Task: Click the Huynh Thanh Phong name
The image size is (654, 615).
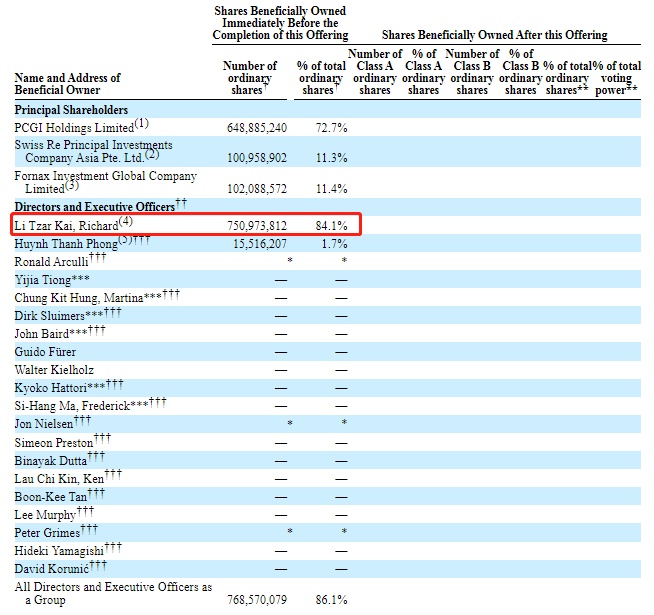Action: (x=65, y=244)
